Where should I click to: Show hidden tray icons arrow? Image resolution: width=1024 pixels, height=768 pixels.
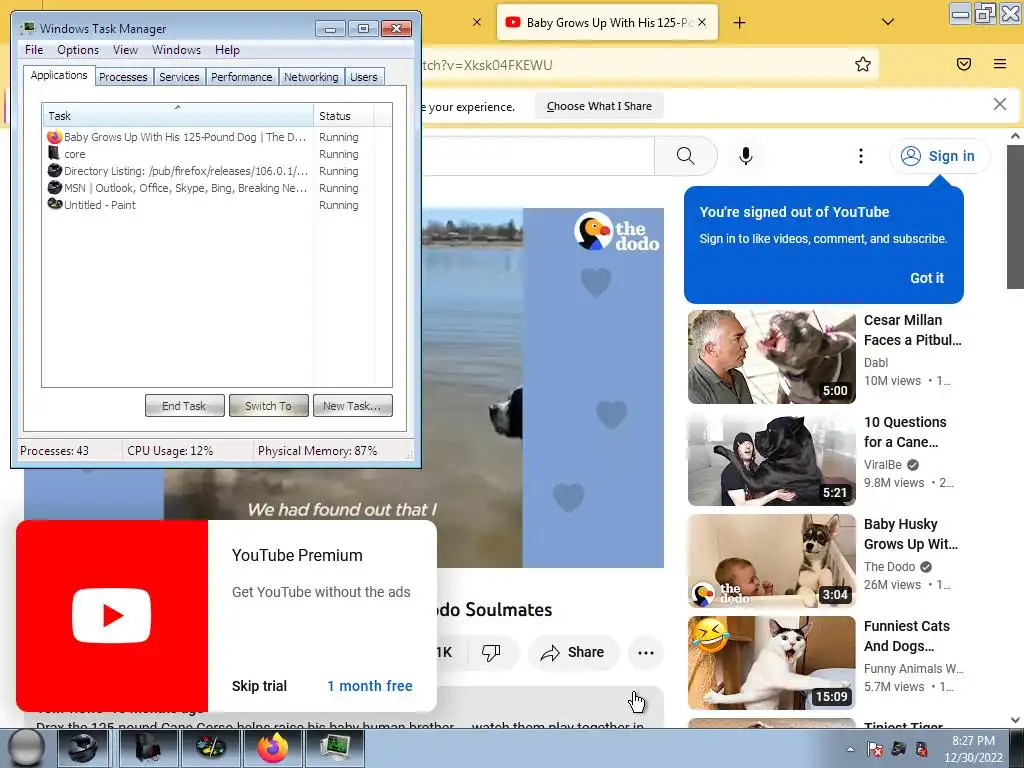coord(850,749)
